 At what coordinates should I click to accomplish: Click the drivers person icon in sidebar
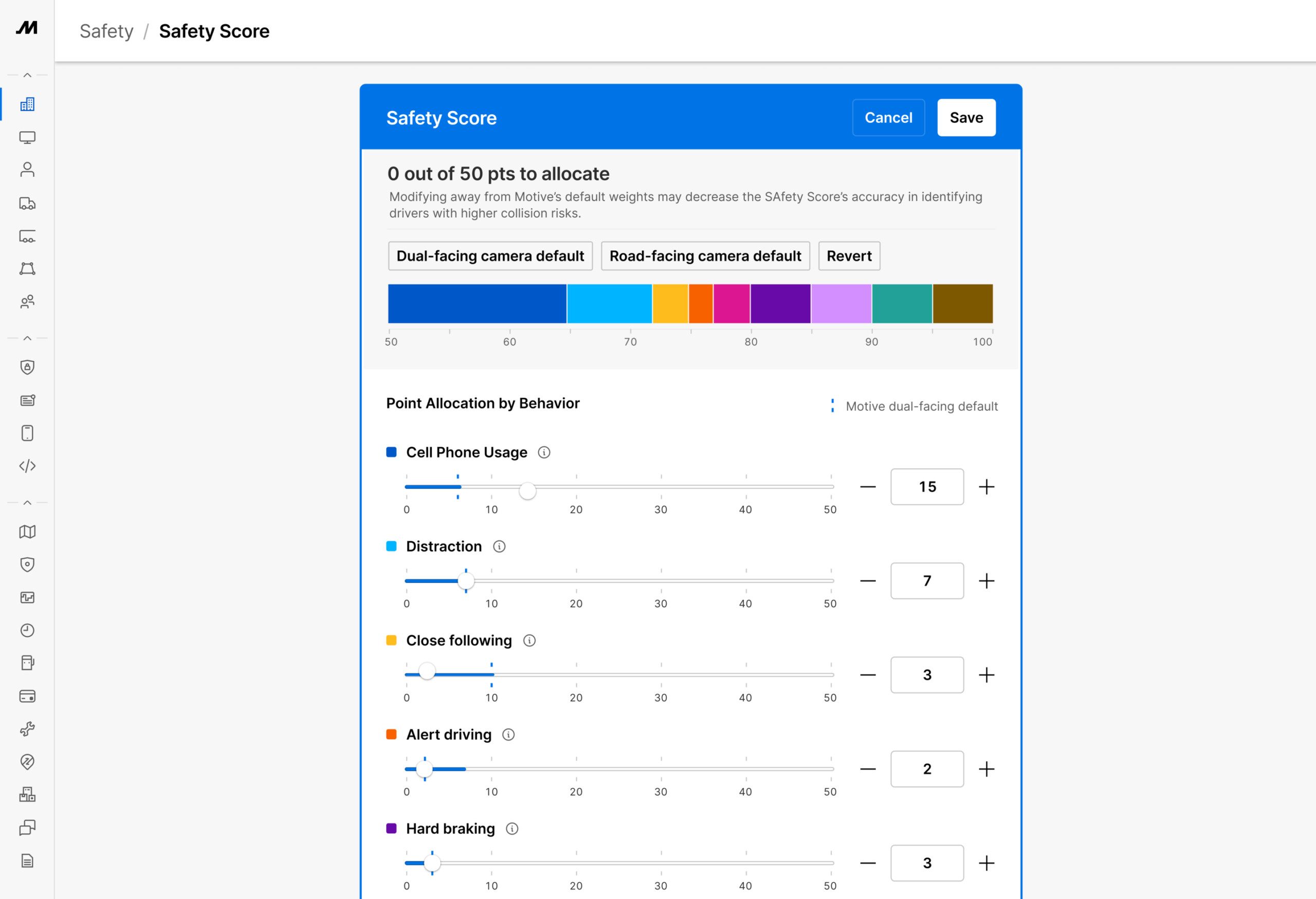(x=27, y=170)
